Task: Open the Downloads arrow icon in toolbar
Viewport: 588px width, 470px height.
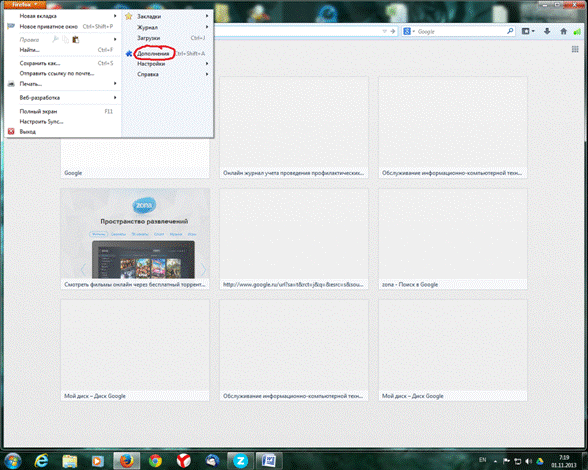Action: click(547, 32)
